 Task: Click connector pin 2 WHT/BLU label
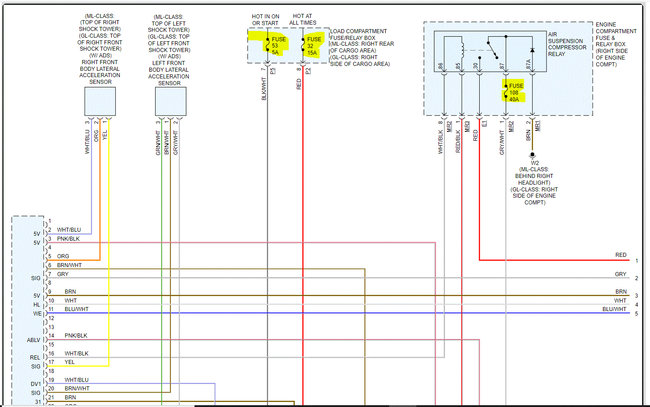tap(69, 230)
